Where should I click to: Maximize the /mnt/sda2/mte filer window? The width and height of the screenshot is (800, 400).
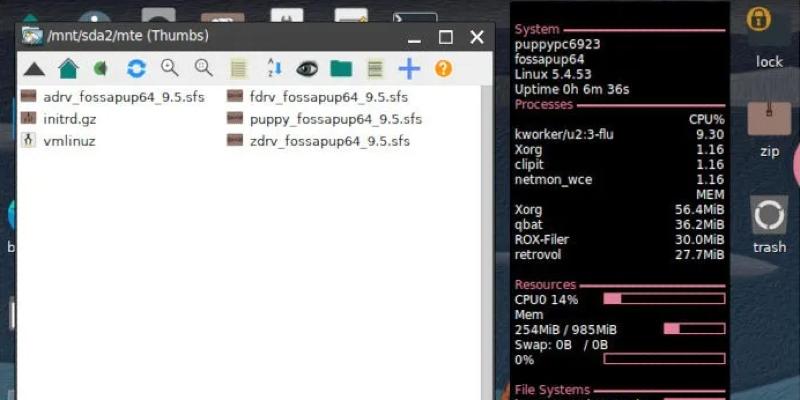(446, 37)
